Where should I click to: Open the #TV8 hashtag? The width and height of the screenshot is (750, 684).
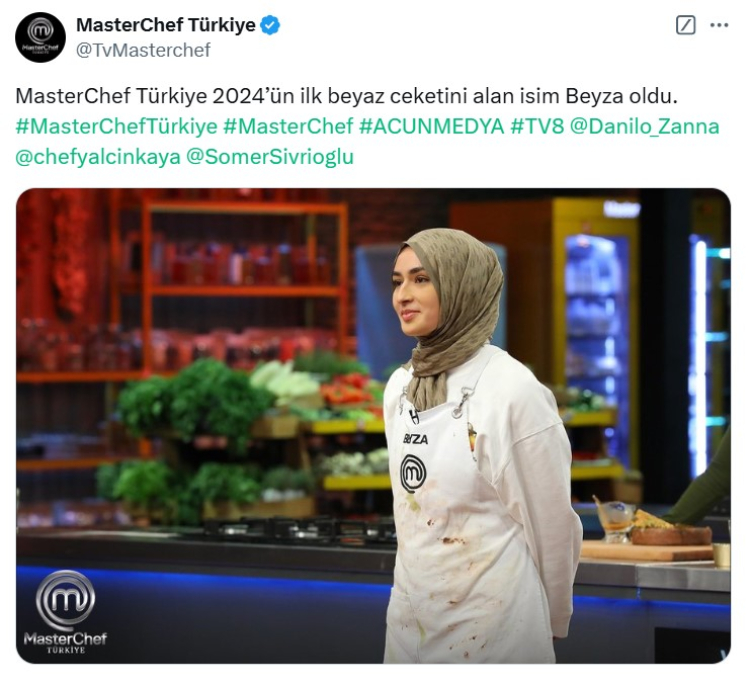tap(537, 127)
